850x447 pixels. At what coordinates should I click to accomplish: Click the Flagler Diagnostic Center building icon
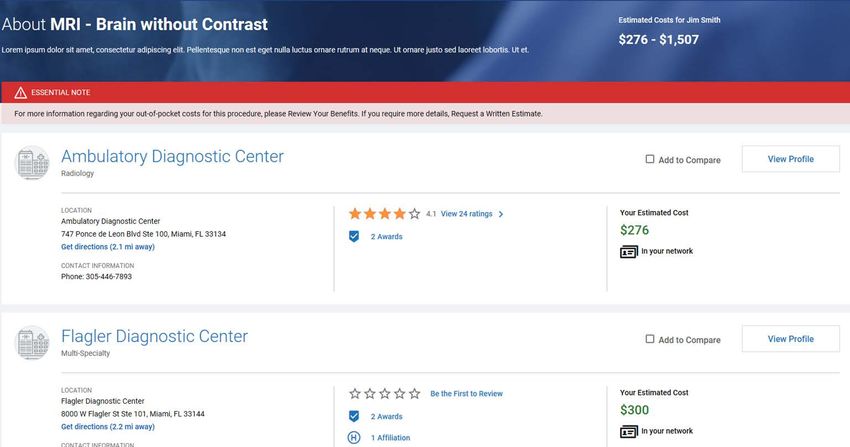pyautogui.click(x=32, y=342)
